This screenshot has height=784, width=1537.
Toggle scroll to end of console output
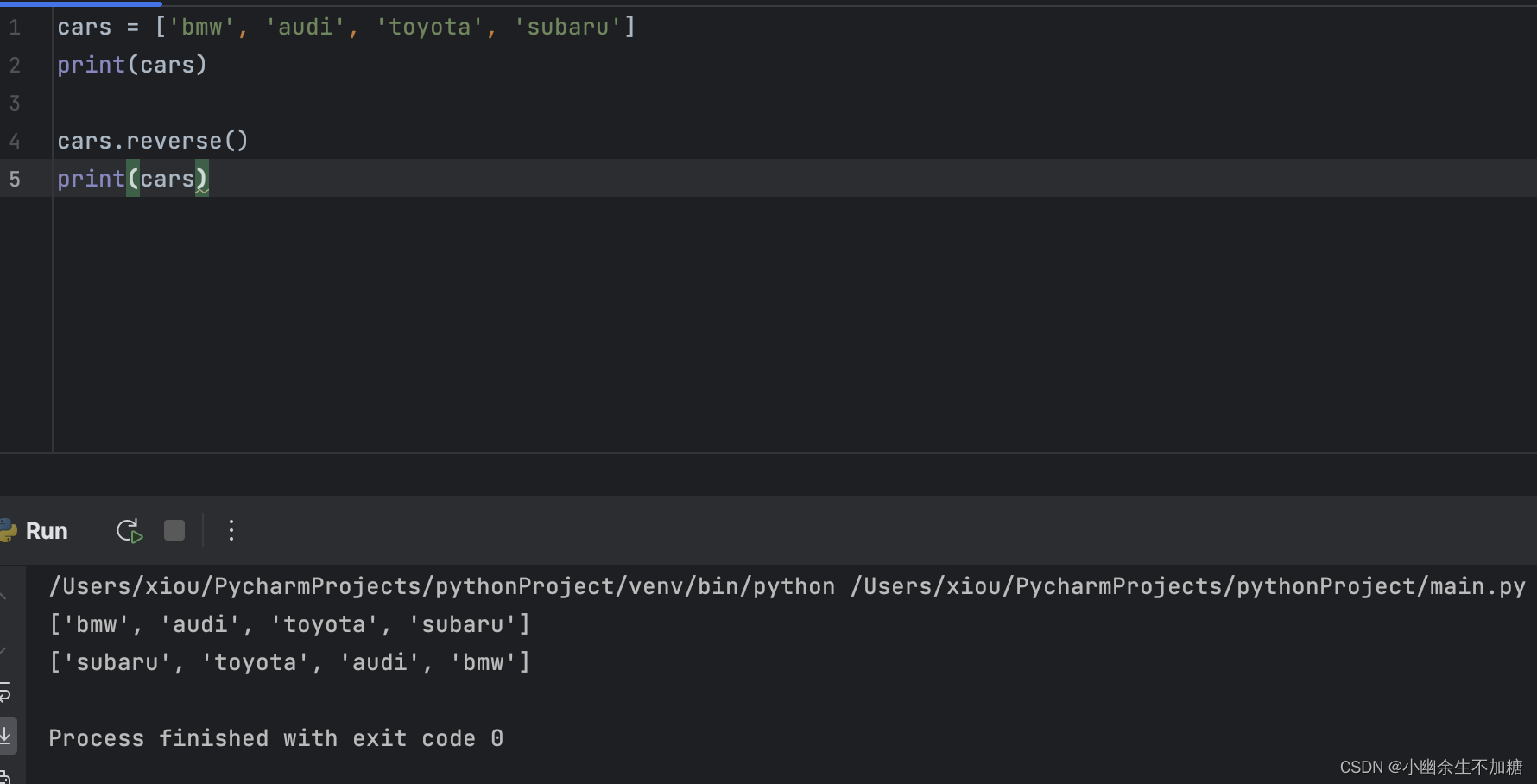pyautogui.click(x=6, y=736)
